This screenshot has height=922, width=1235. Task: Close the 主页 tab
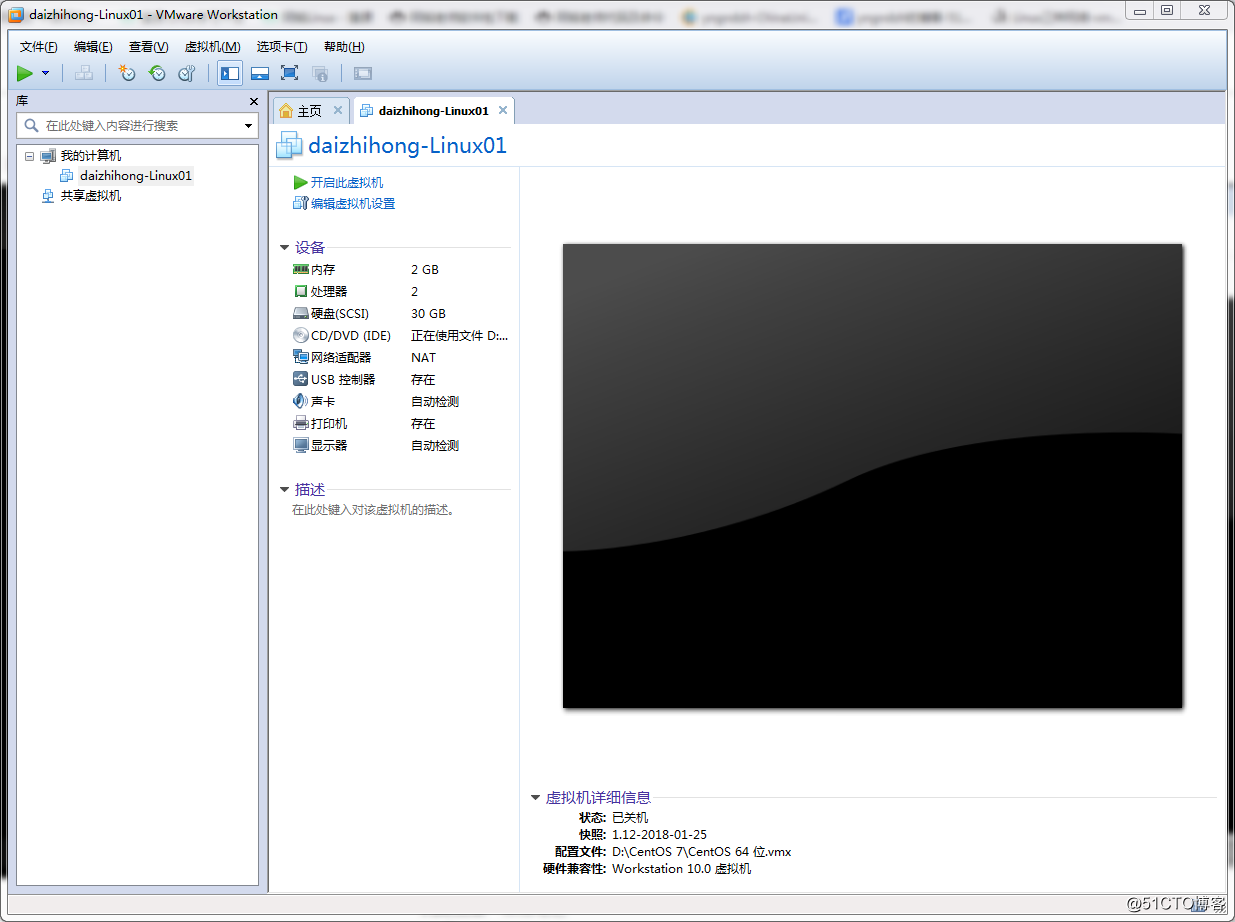point(338,110)
